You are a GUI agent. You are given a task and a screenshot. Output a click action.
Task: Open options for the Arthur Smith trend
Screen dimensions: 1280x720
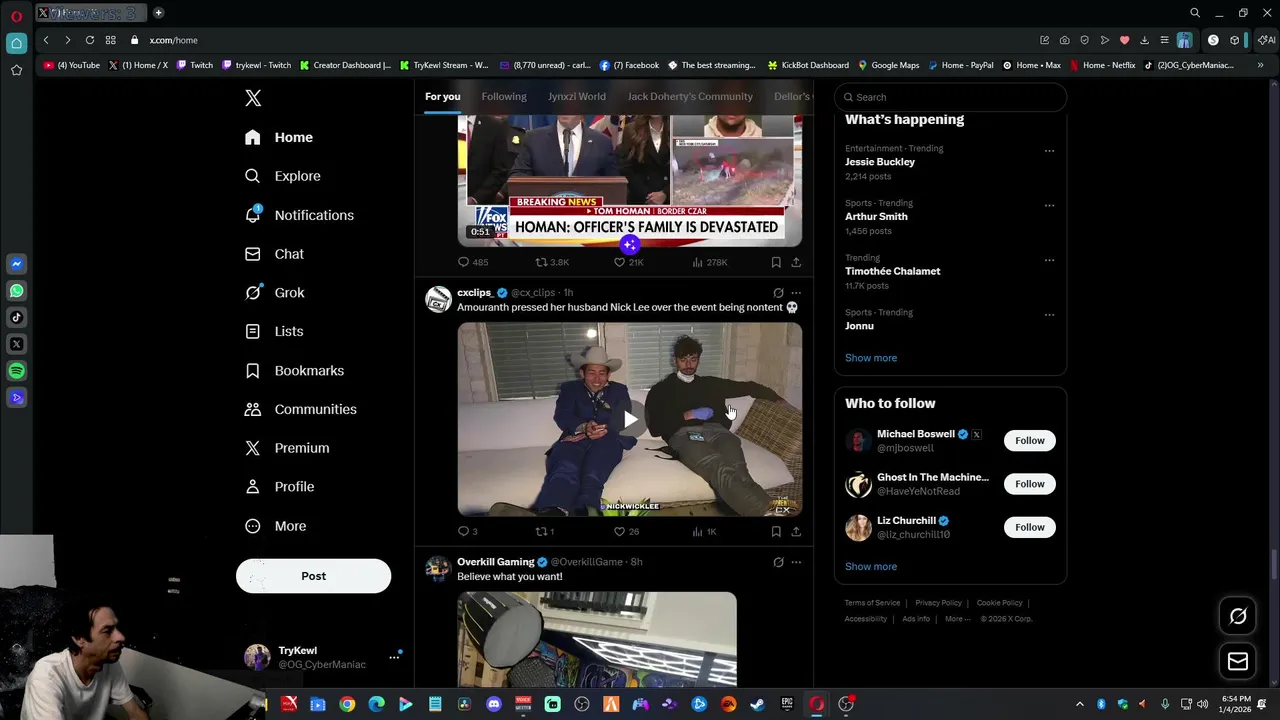coord(1049,206)
